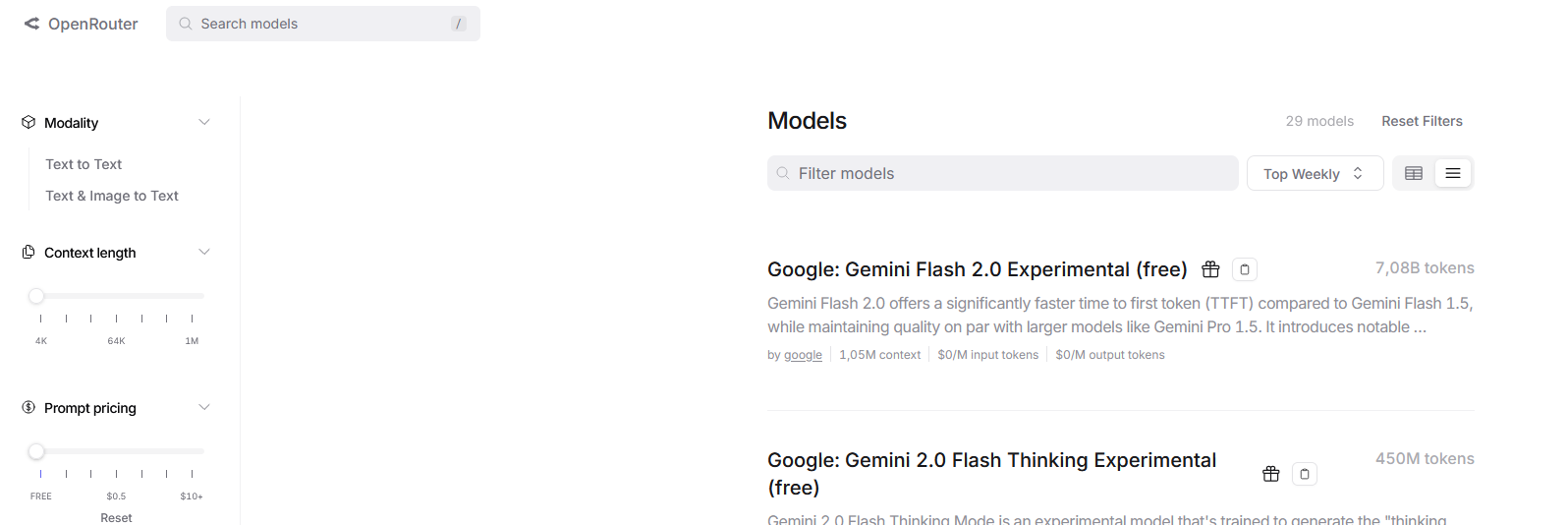Image resolution: width=1568 pixels, height=525 pixels.
Task: Select the Text & Image to Text filter
Action: click(112, 196)
